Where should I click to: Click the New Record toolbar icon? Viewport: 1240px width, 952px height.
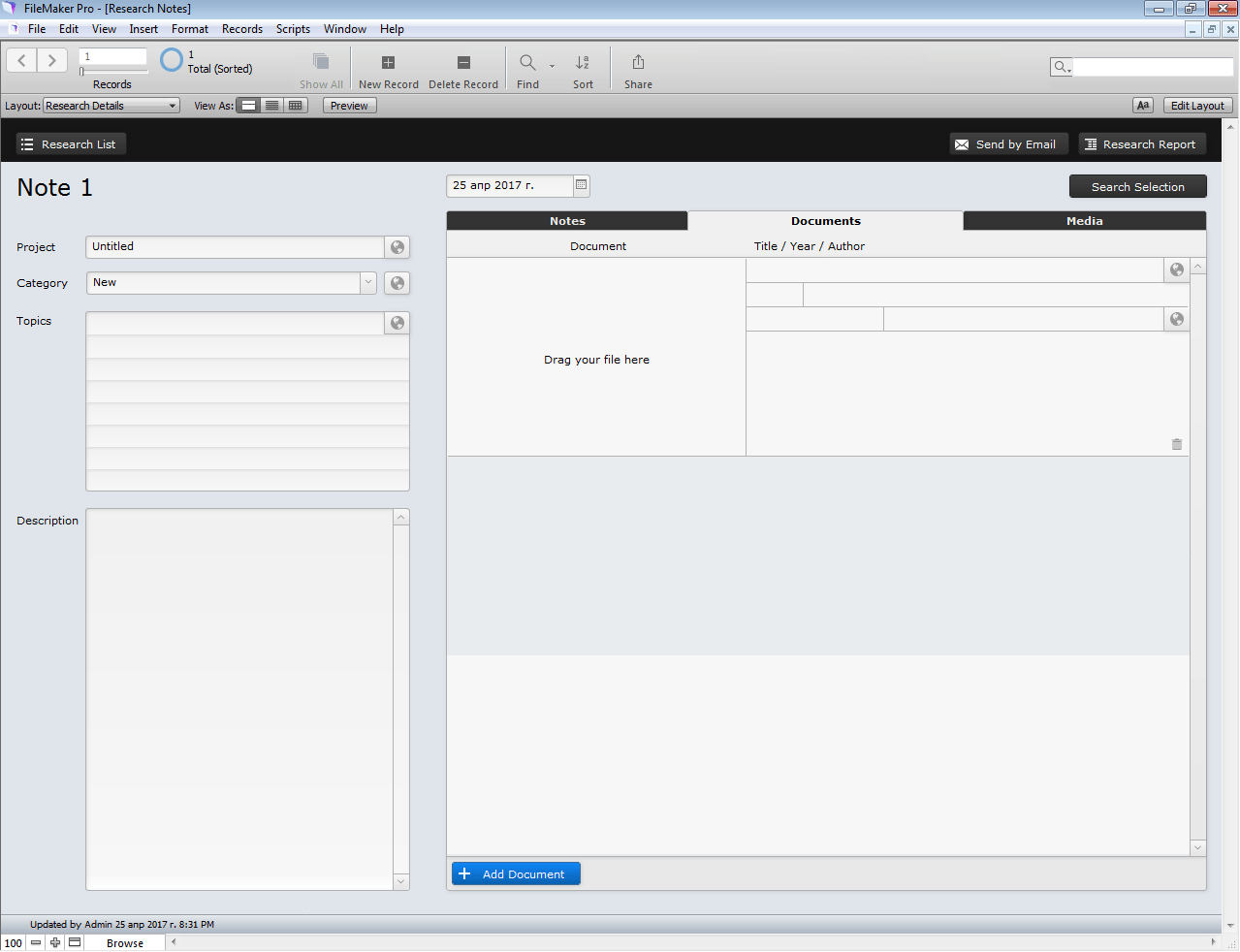coord(388,63)
